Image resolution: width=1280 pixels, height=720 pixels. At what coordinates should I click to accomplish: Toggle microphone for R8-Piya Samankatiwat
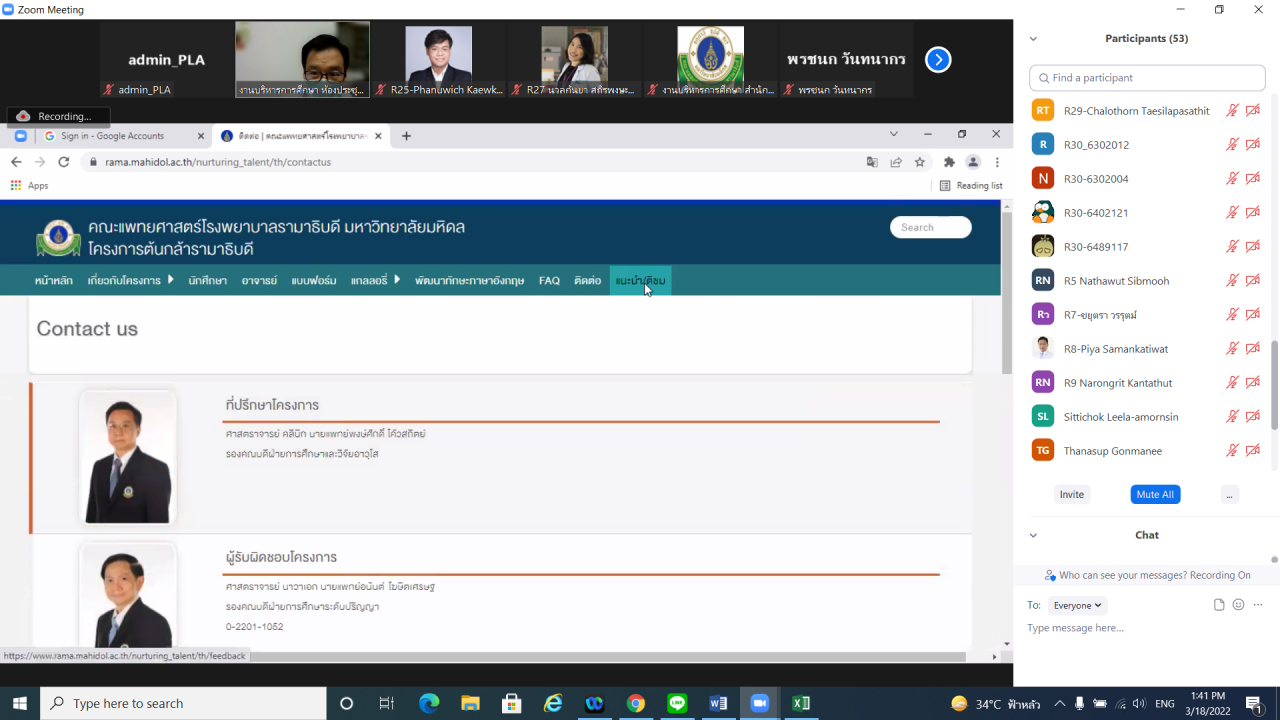pos(1232,349)
